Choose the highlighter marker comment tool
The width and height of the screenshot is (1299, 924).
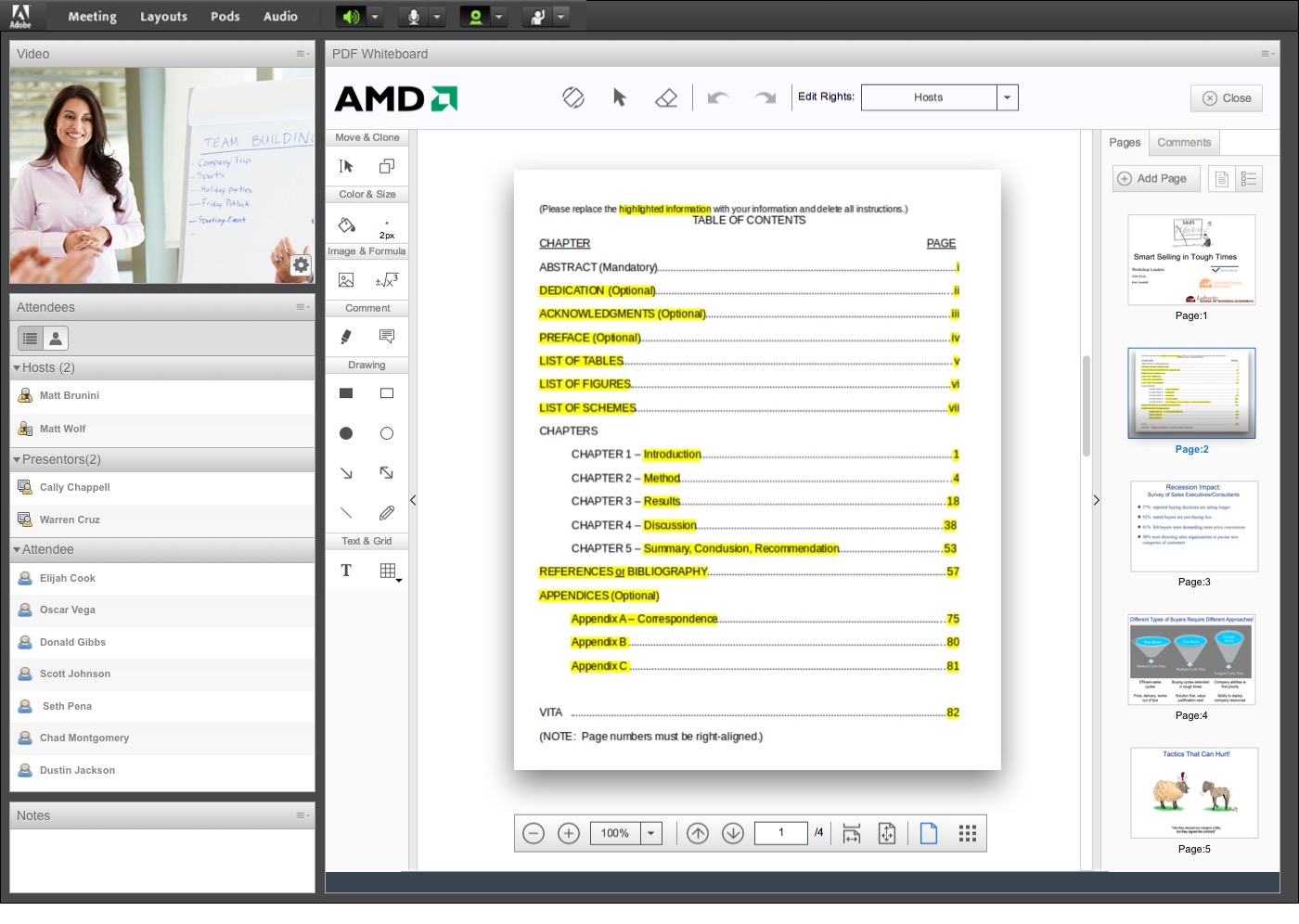pyautogui.click(x=346, y=337)
